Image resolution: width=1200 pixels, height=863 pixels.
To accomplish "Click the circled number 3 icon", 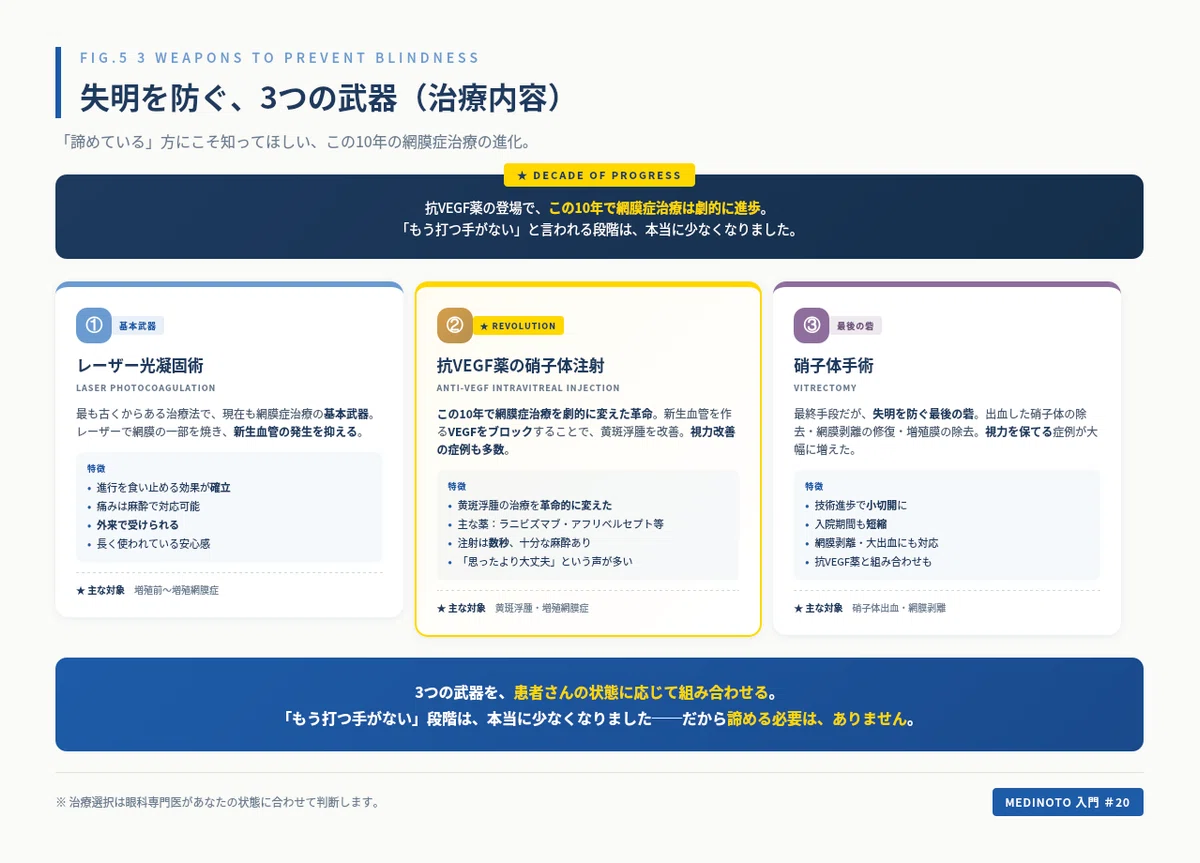I will [x=812, y=325].
